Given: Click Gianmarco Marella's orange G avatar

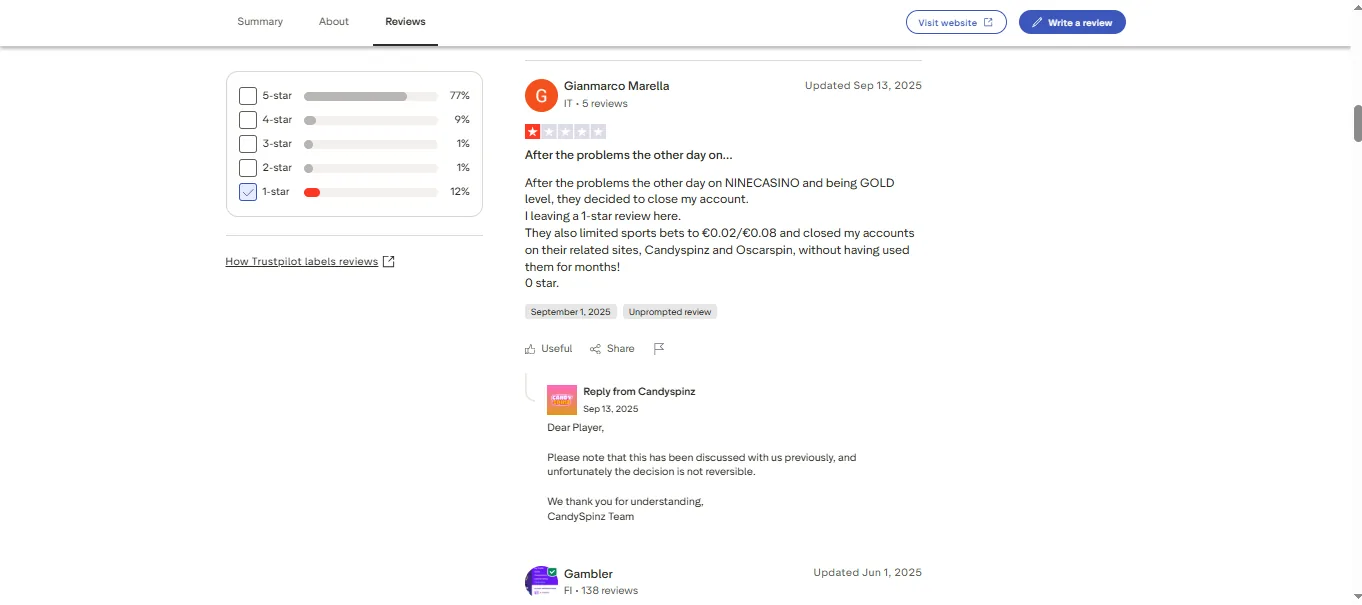Looking at the screenshot, I should (x=541, y=95).
